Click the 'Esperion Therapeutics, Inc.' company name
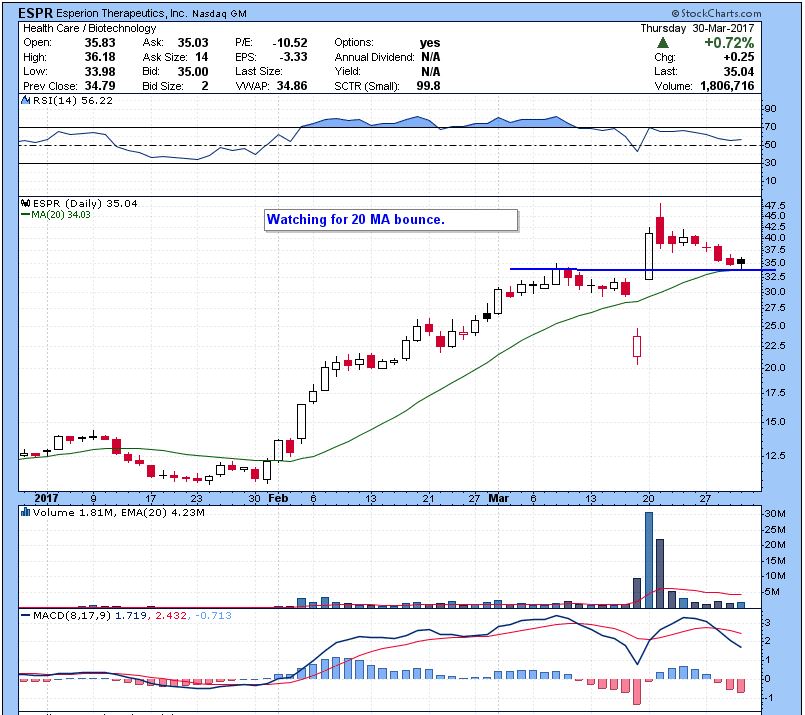 (122, 13)
